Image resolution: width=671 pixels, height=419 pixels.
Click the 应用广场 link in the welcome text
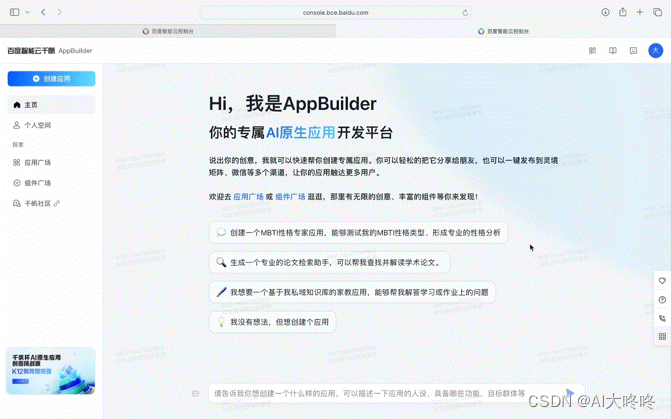click(248, 197)
